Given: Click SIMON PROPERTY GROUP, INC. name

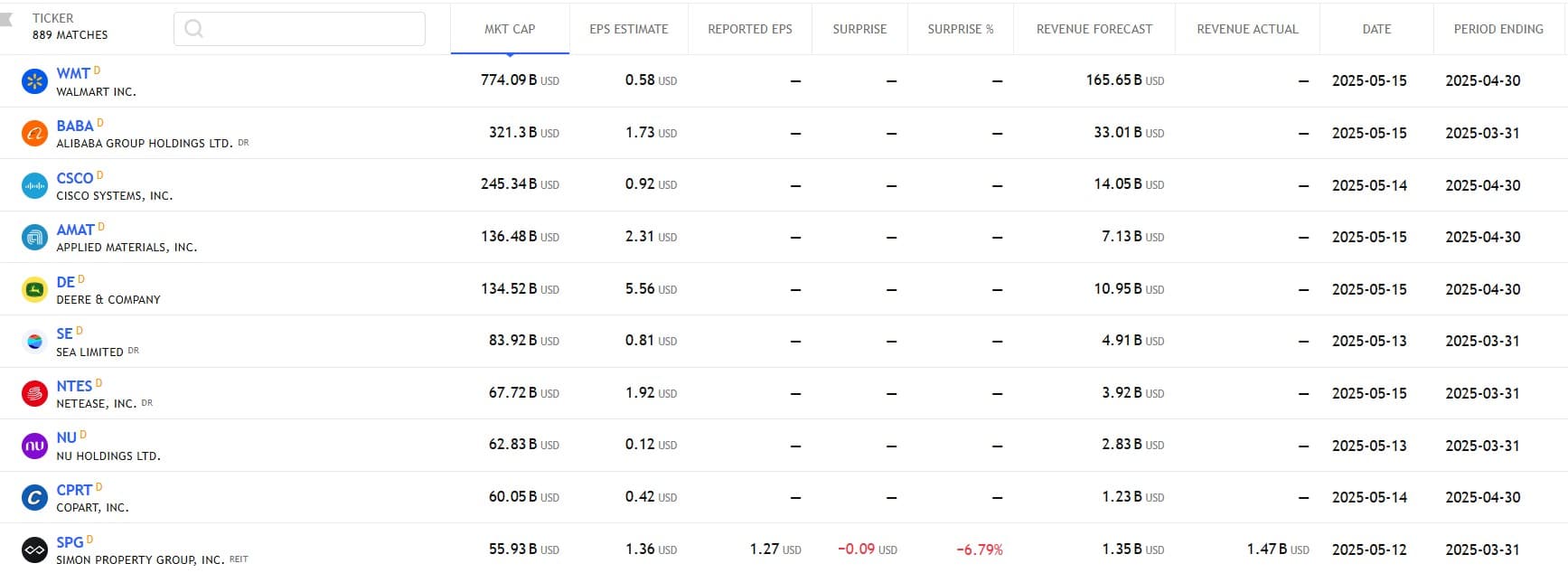Looking at the screenshot, I should [140, 560].
